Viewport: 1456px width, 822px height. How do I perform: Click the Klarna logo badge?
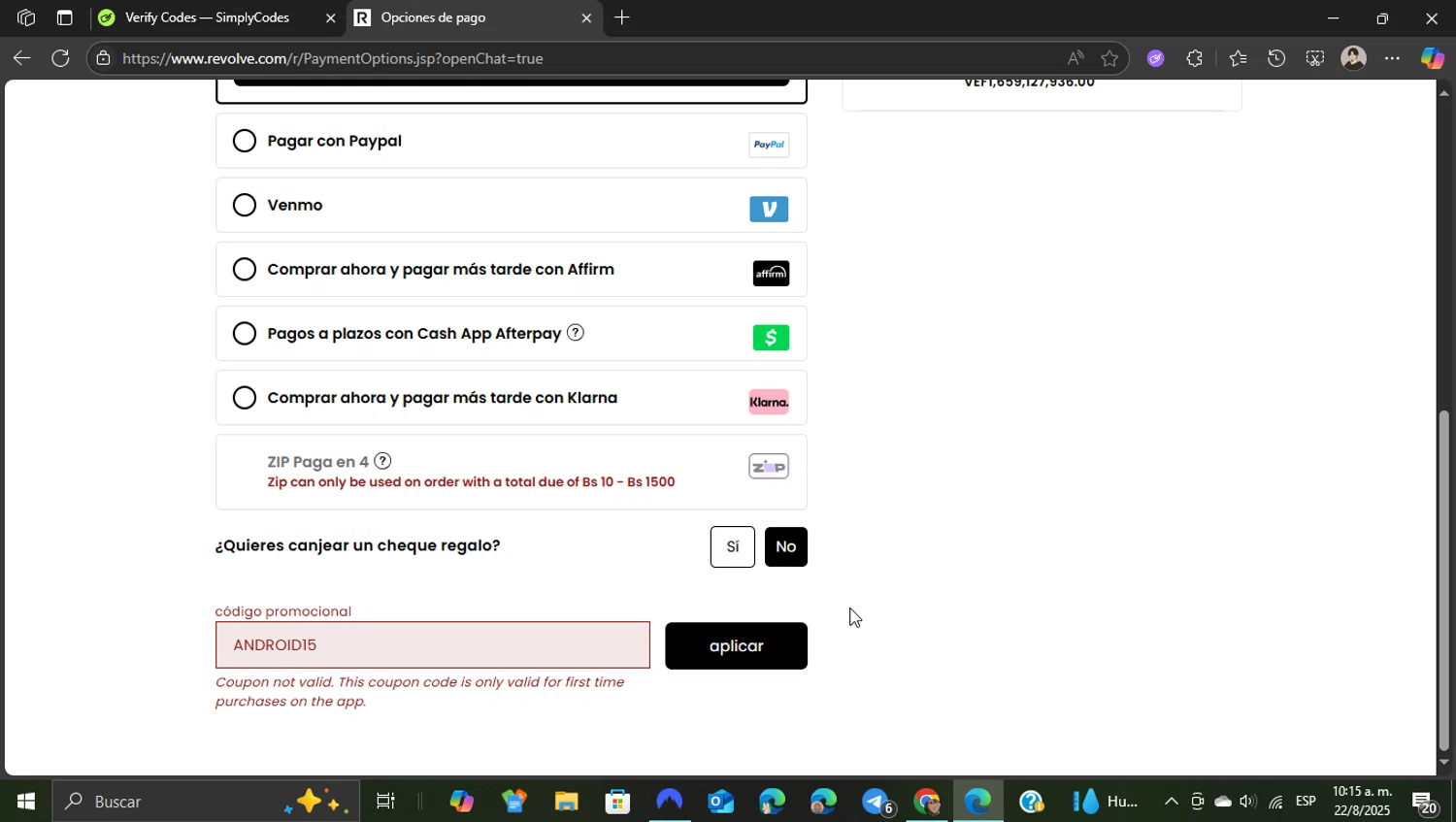pos(769,402)
